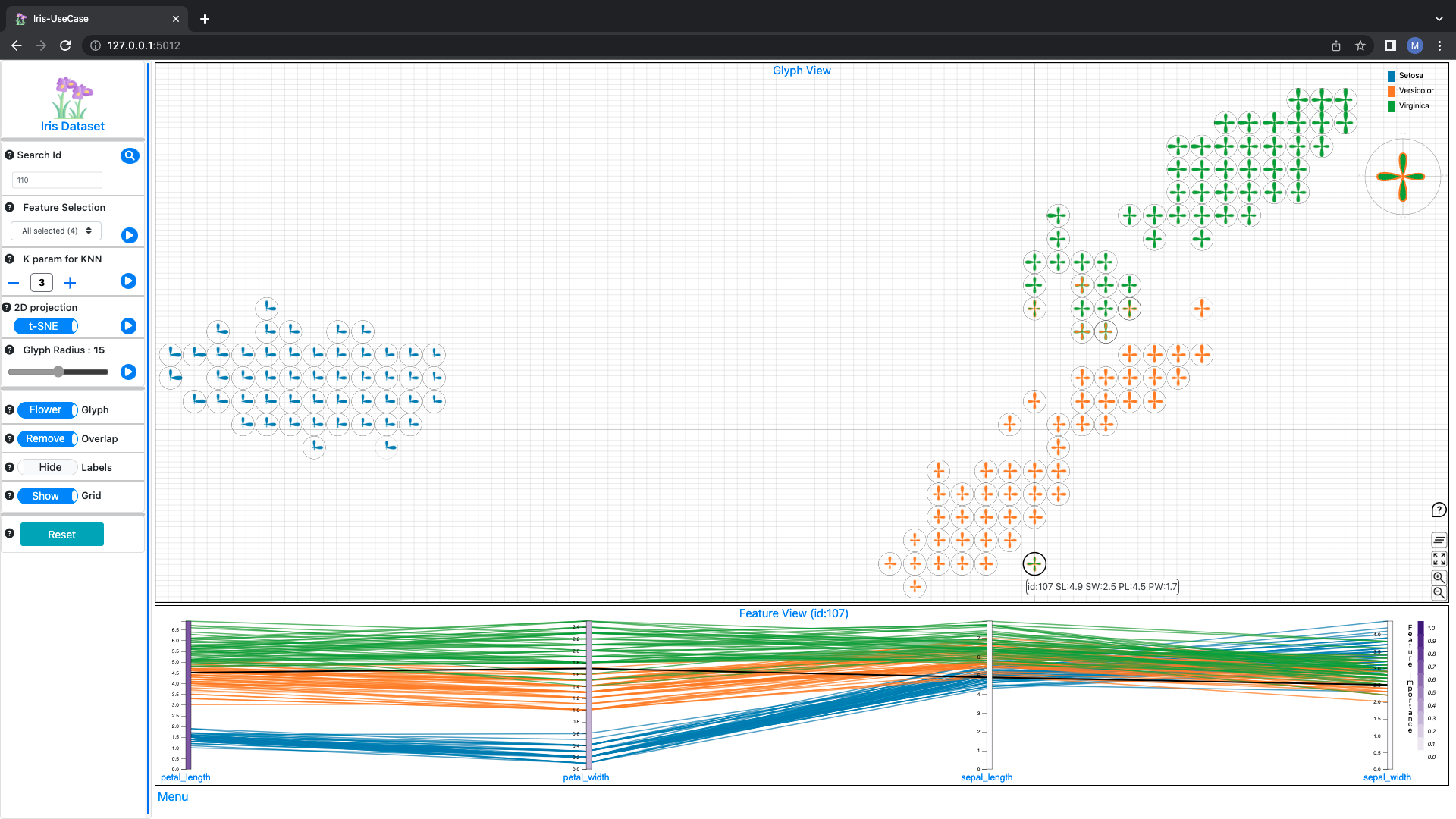
Task: Toggle the Show Grid switch
Action: click(45, 495)
